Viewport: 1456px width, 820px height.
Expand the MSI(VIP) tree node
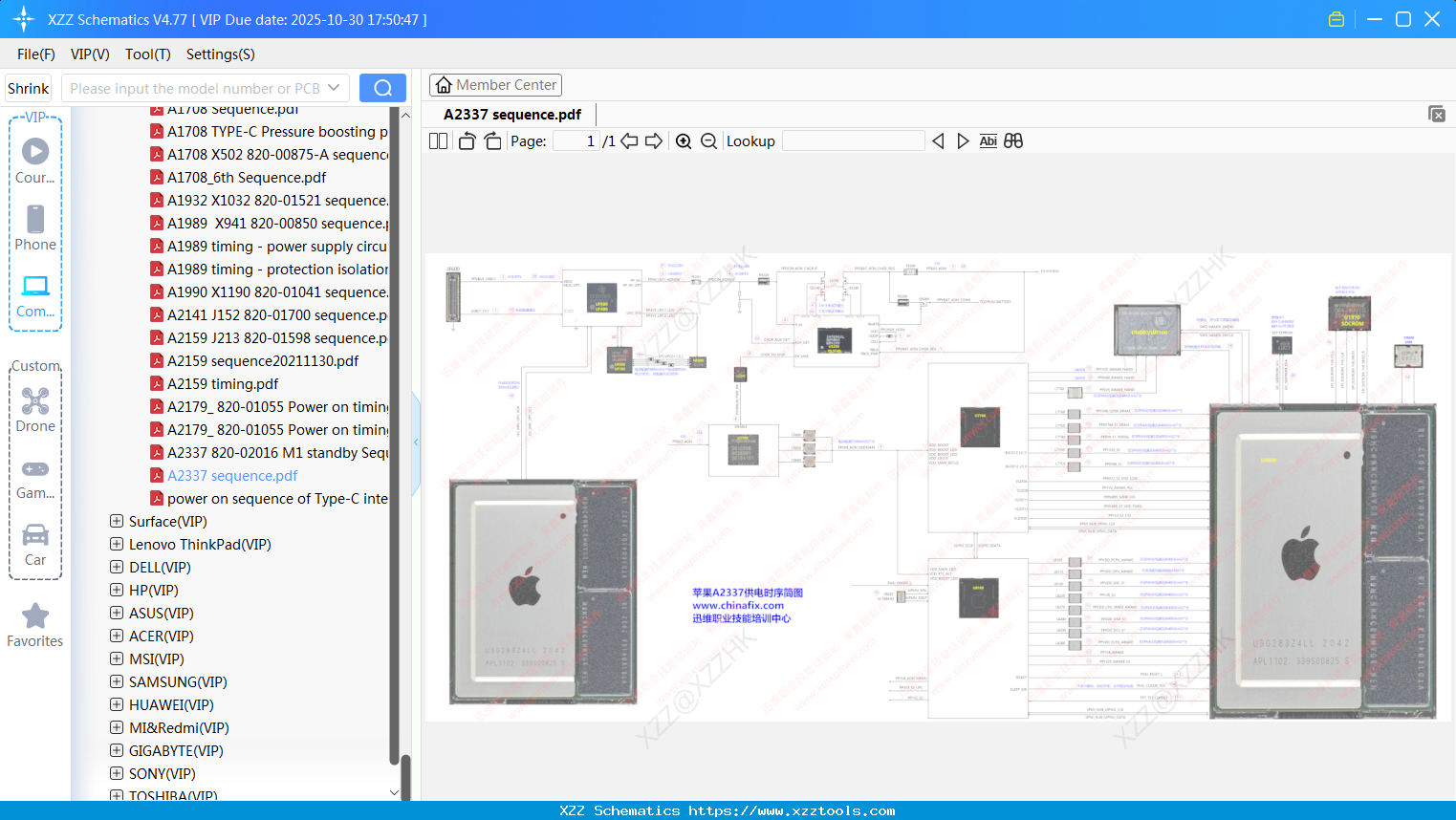coord(117,658)
